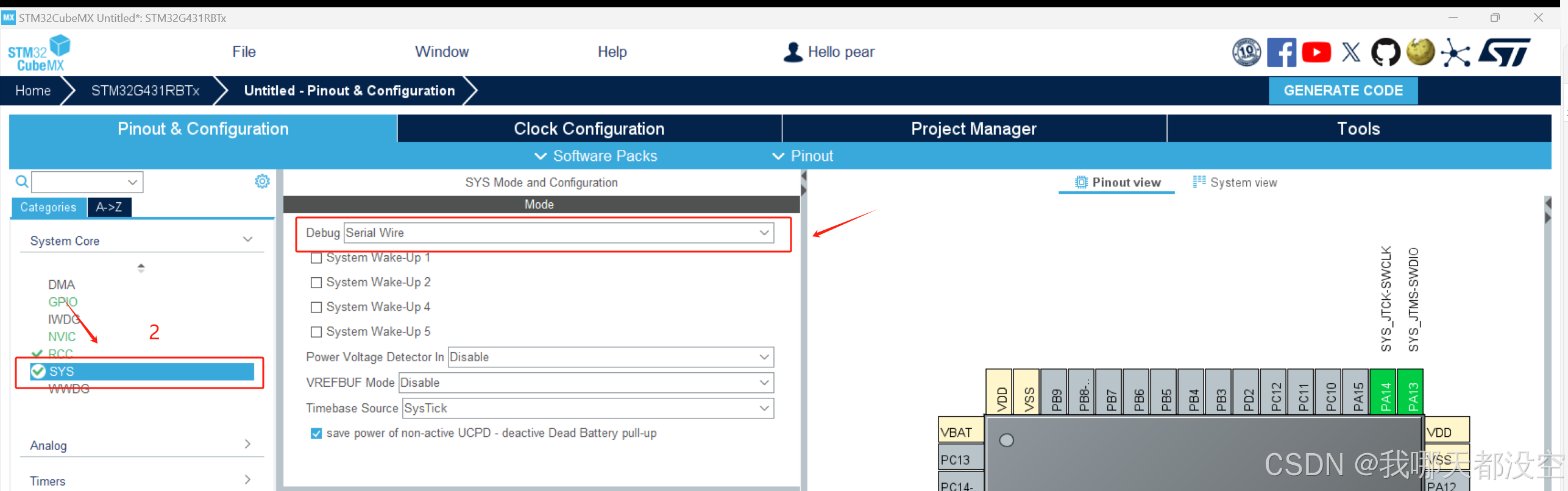Viewport: 1568px width, 491px height.
Task: Click the sort arrows above DMA
Action: (141, 267)
